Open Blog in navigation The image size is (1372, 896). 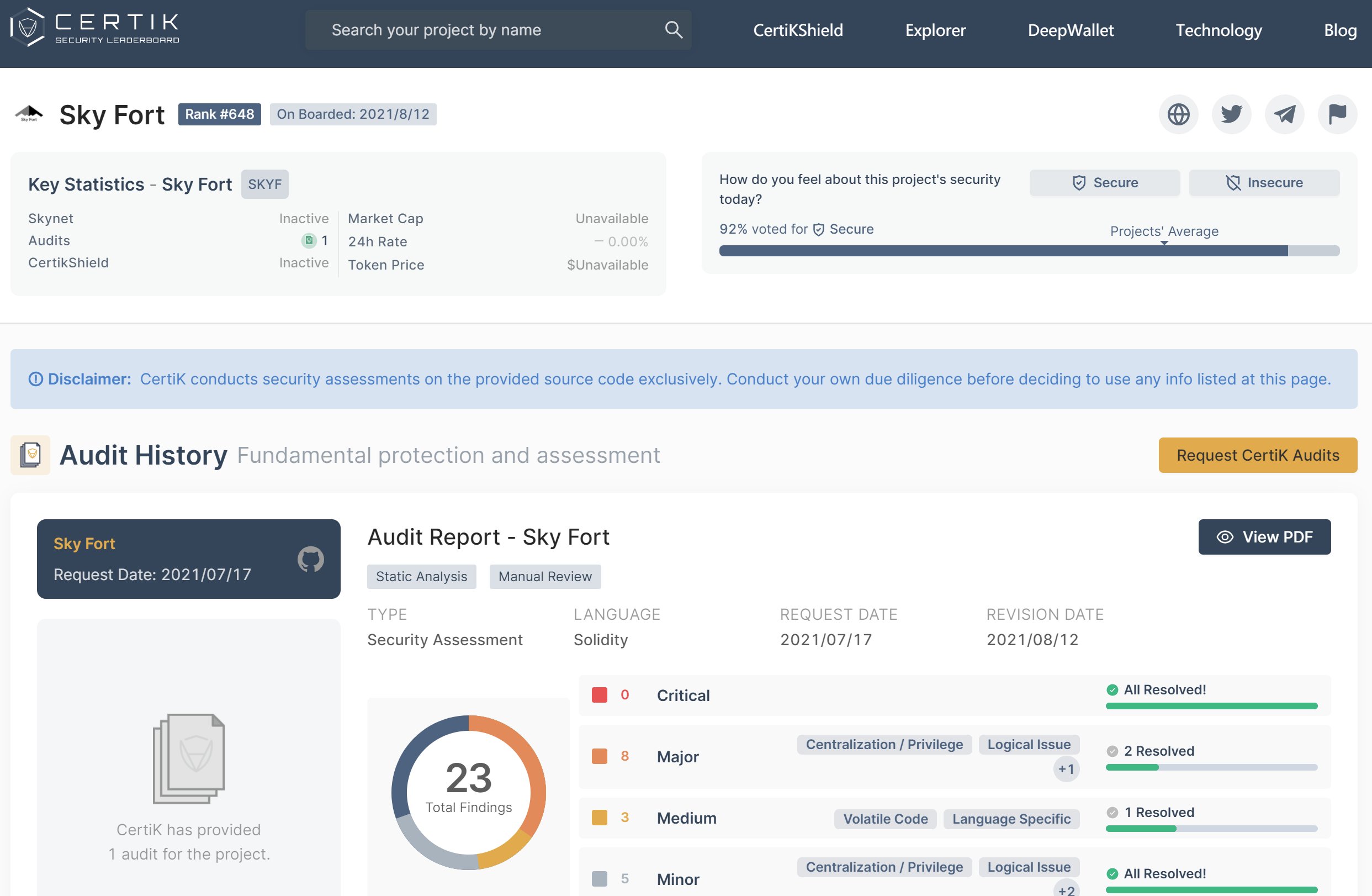coord(1341,30)
